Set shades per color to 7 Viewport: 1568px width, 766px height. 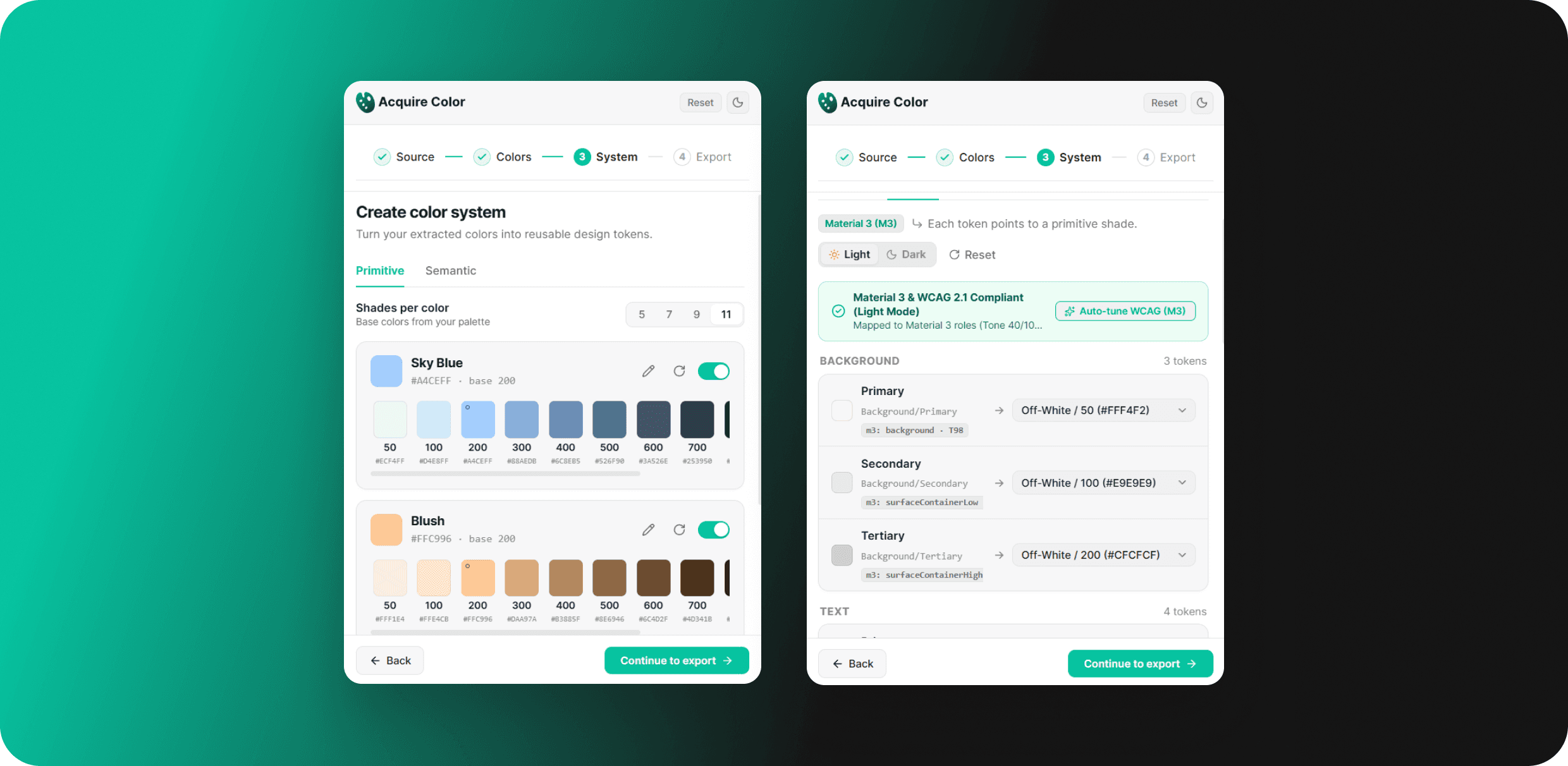[x=669, y=314]
